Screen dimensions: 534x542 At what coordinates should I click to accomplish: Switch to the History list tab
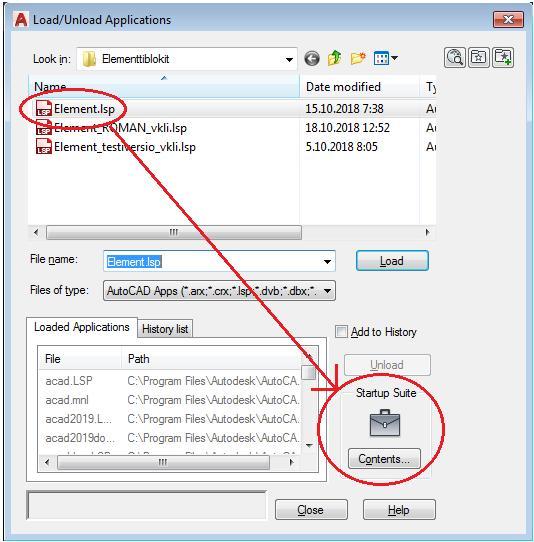tap(165, 329)
